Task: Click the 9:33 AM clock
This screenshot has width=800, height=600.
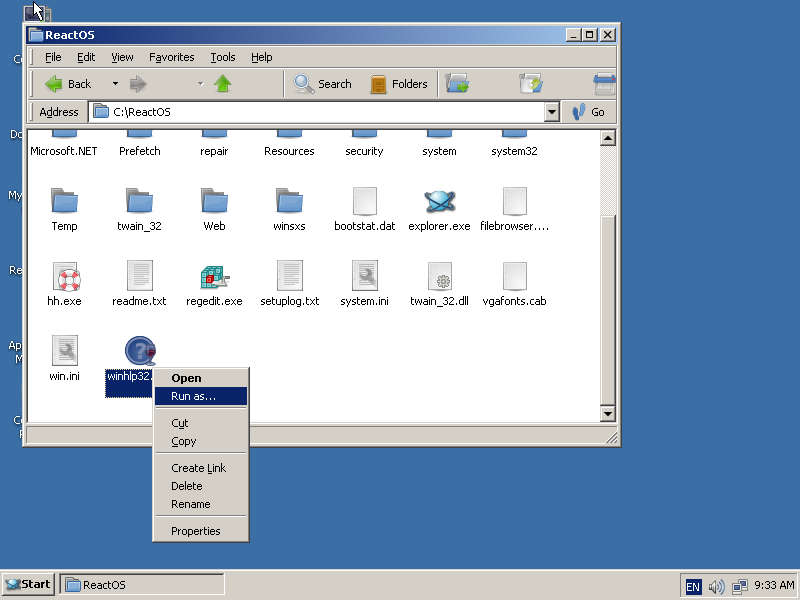Action: point(774,585)
